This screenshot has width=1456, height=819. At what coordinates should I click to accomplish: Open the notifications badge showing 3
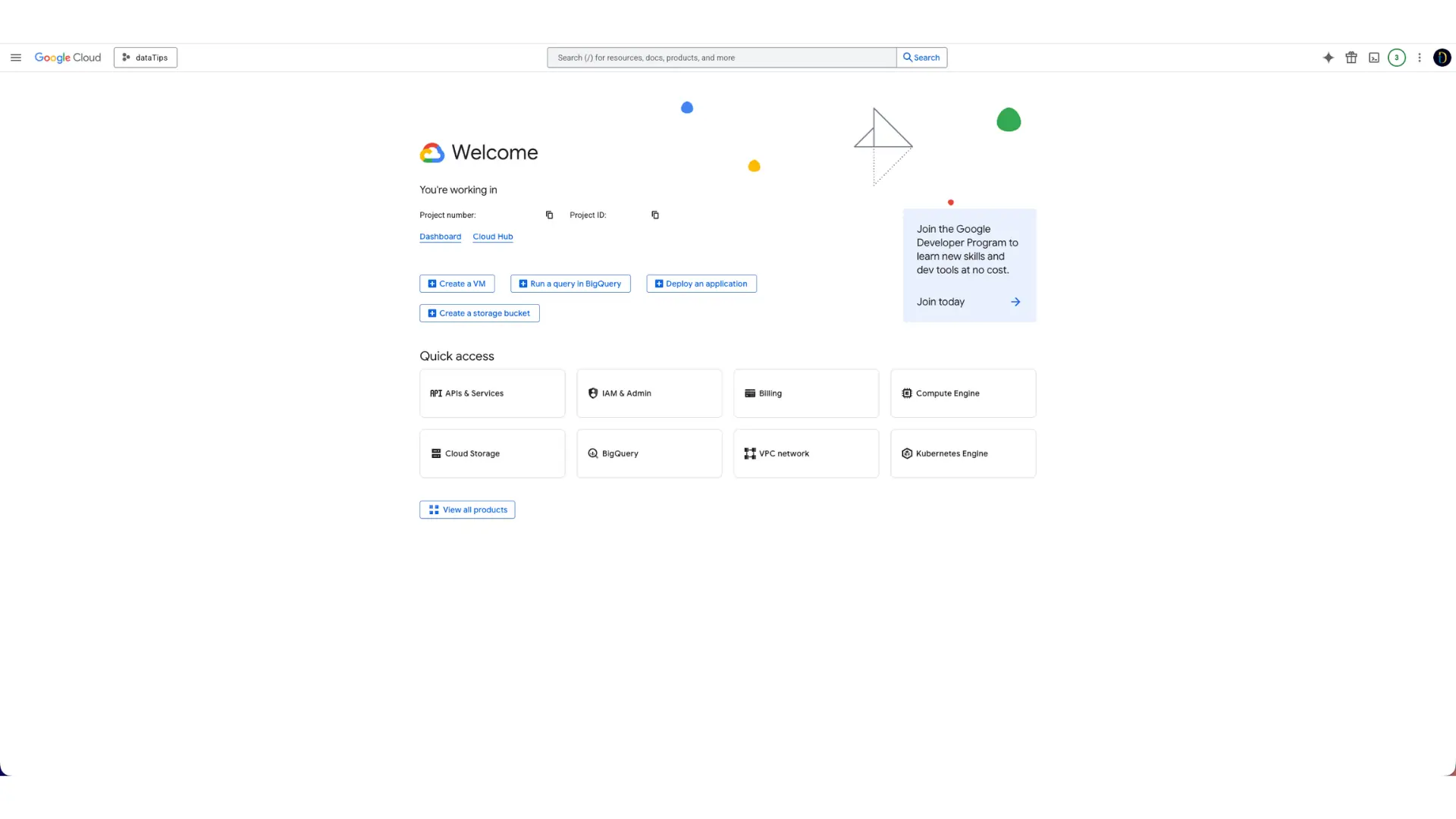tap(1396, 58)
